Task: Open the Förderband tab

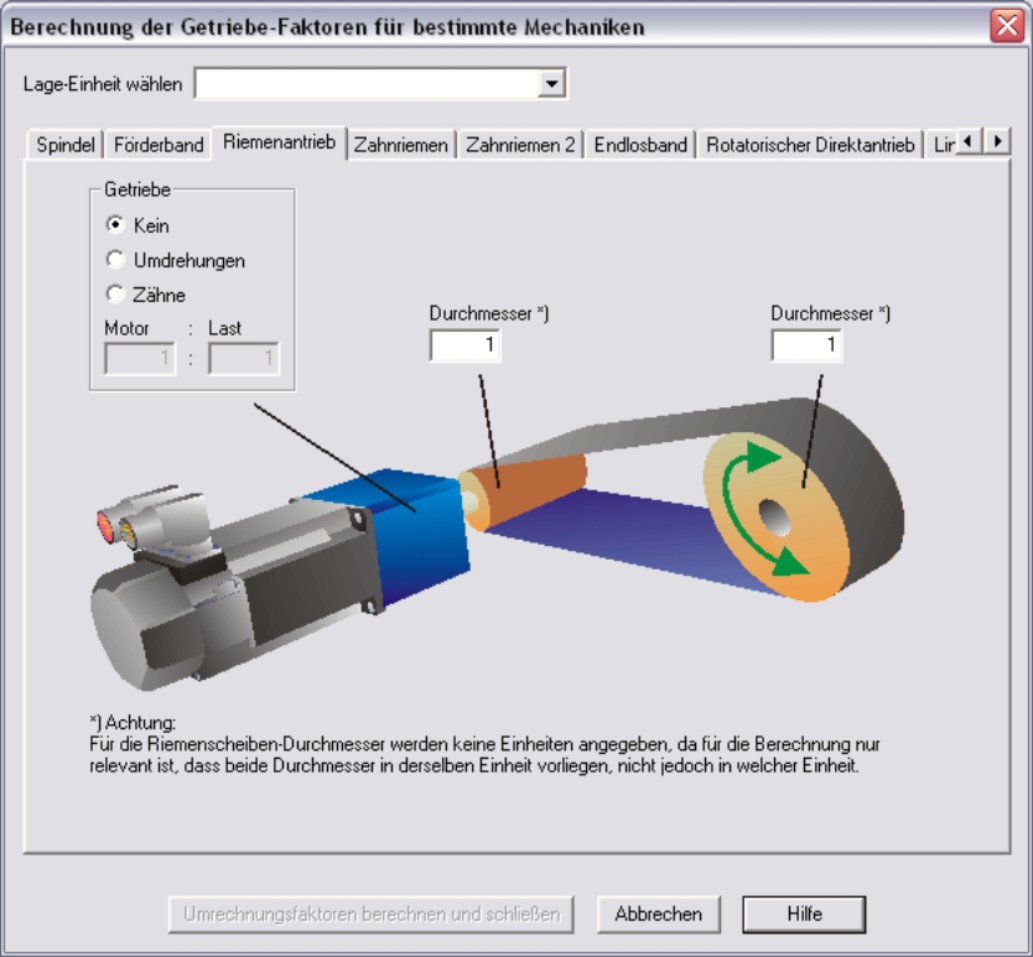Action: point(158,145)
